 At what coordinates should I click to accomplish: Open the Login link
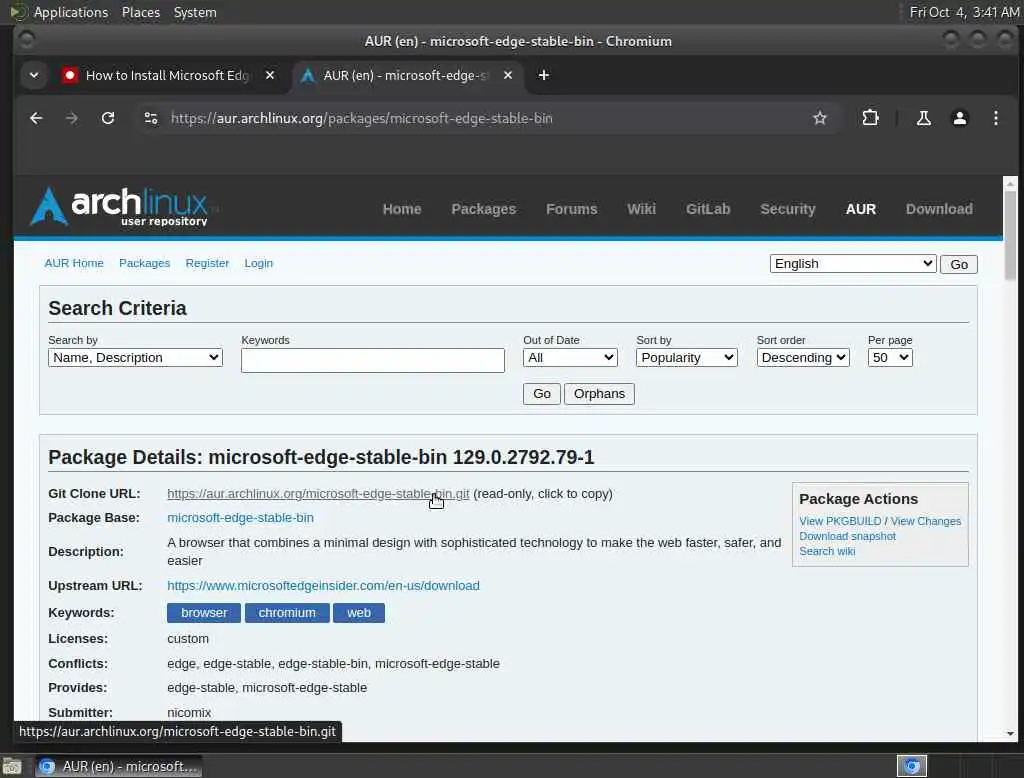(x=259, y=263)
